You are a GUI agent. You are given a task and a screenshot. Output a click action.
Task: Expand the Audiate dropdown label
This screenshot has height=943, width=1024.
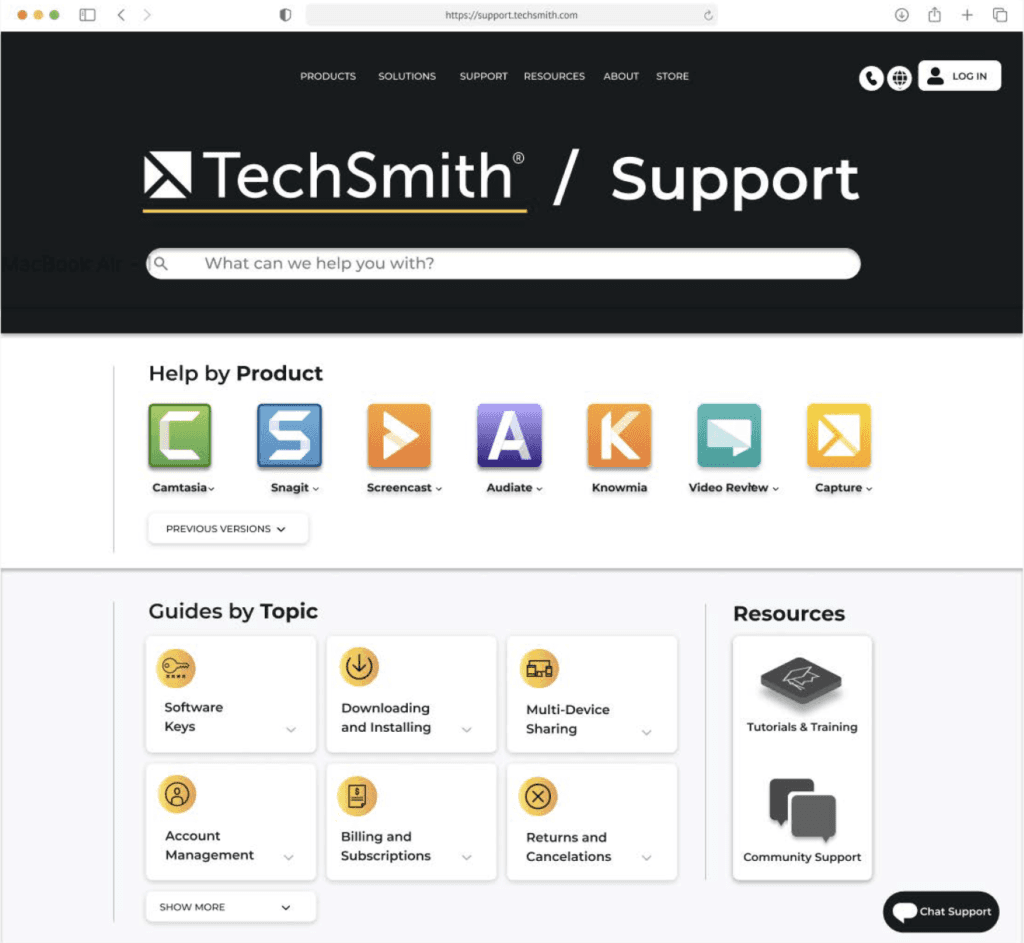click(x=515, y=488)
